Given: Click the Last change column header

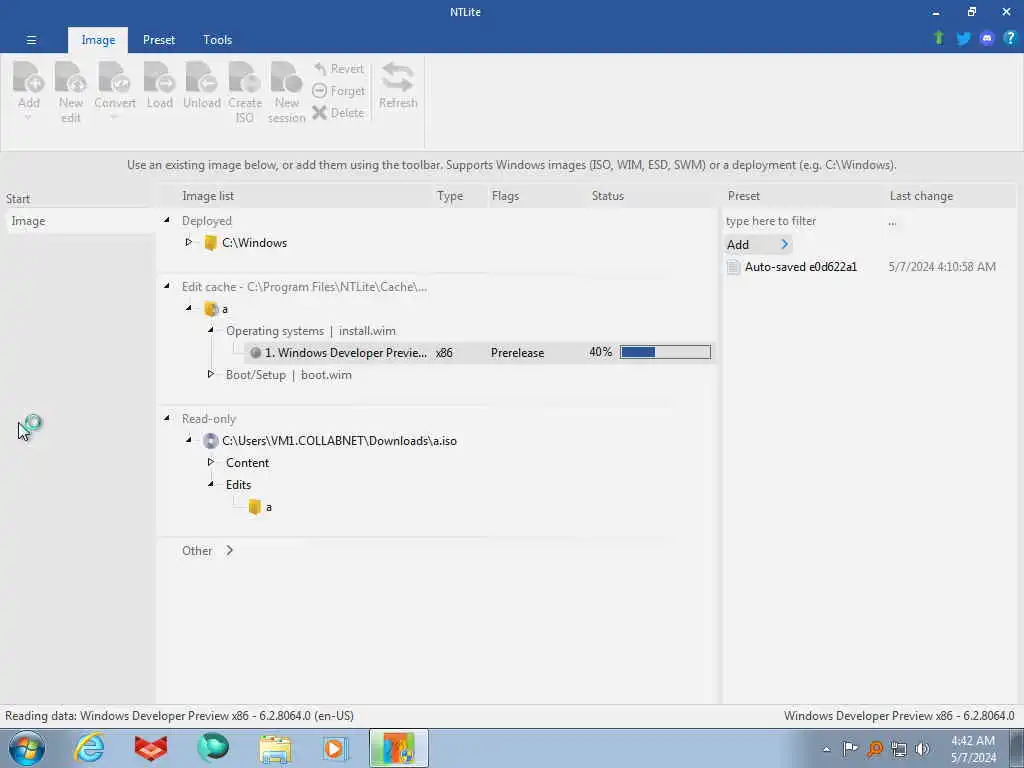Looking at the screenshot, I should click(x=921, y=196).
